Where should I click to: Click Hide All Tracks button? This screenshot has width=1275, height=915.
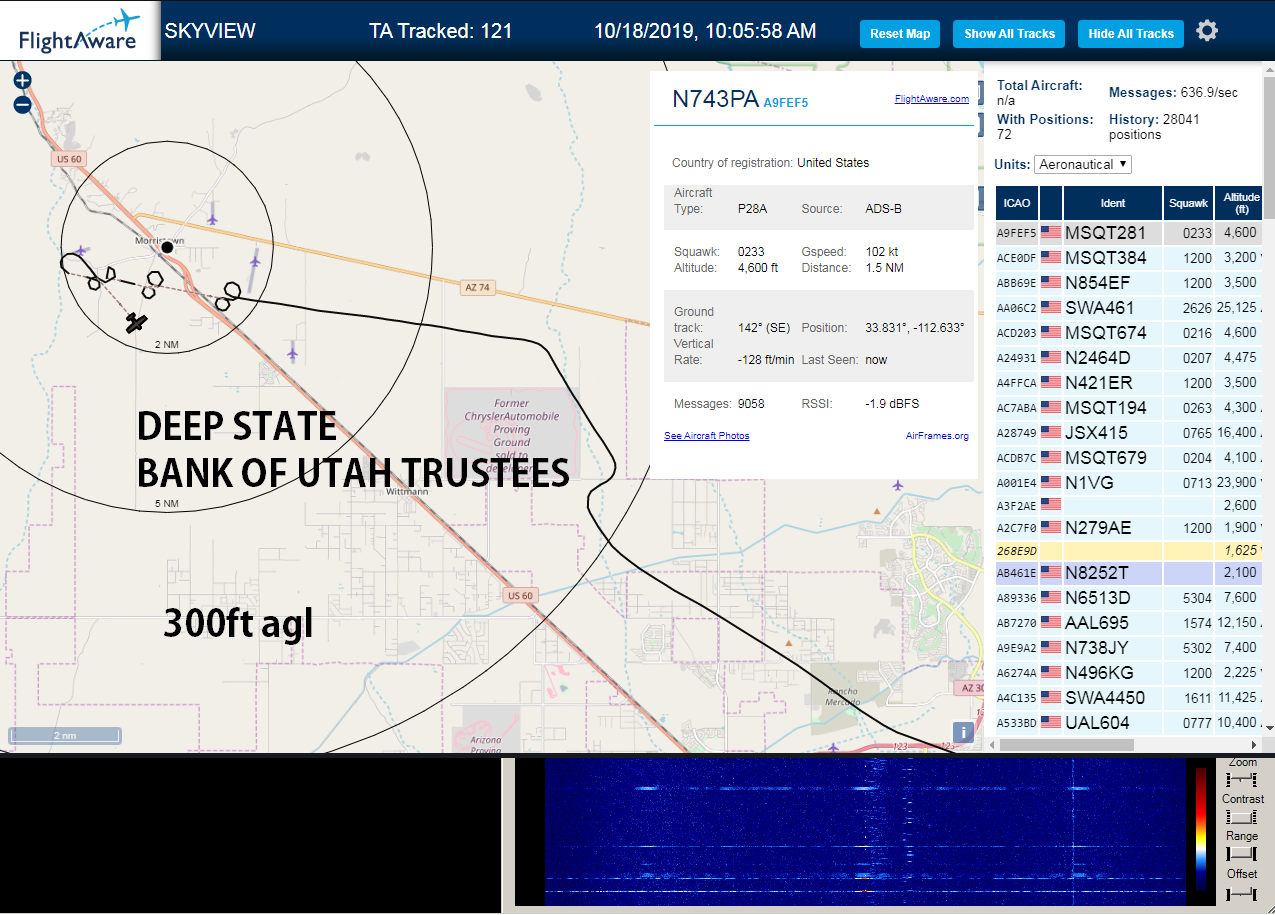(x=1131, y=33)
